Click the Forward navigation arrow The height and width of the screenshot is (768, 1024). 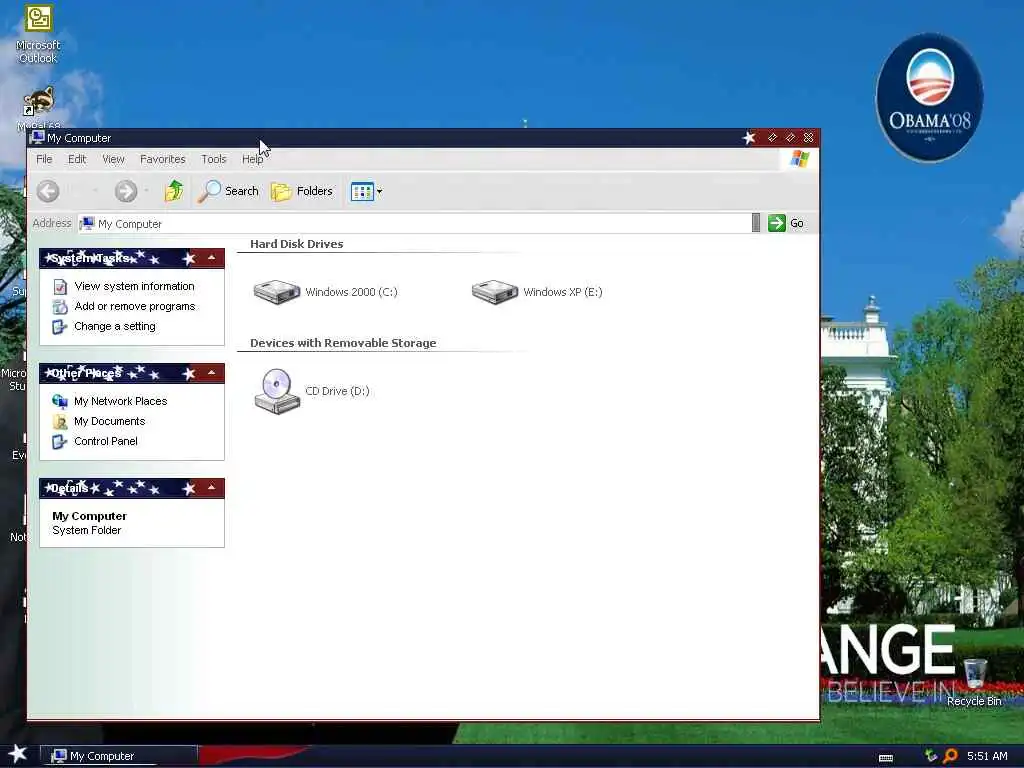click(x=125, y=191)
